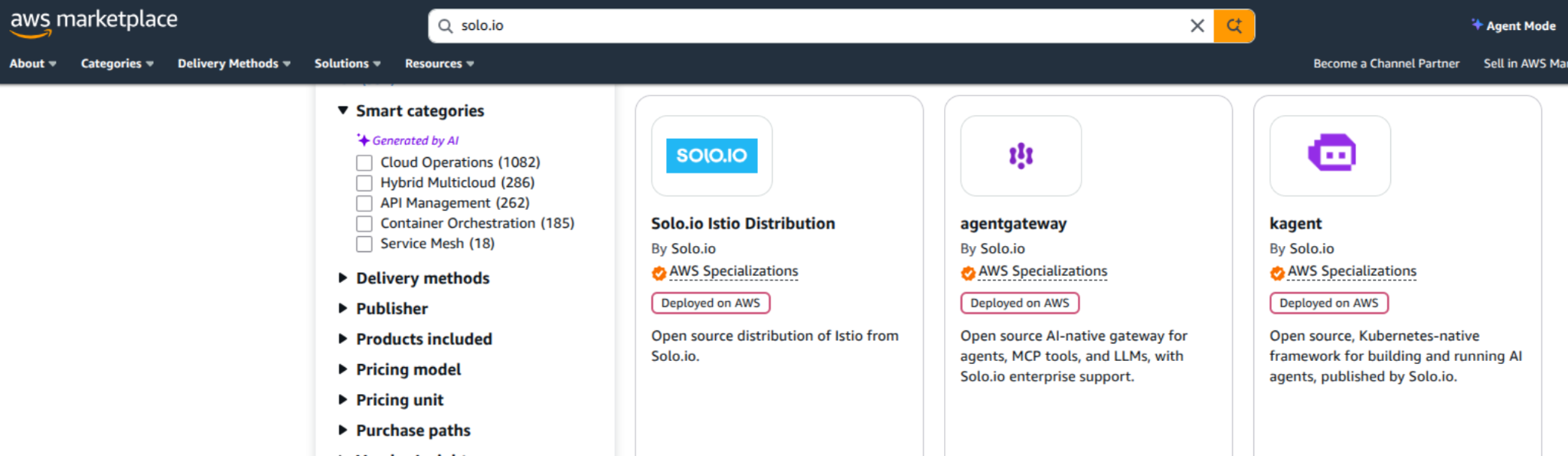Screen dimensions: 1568x456
Task: Click the Solo.io Istio specialization badge icon
Action: pos(659,273)
